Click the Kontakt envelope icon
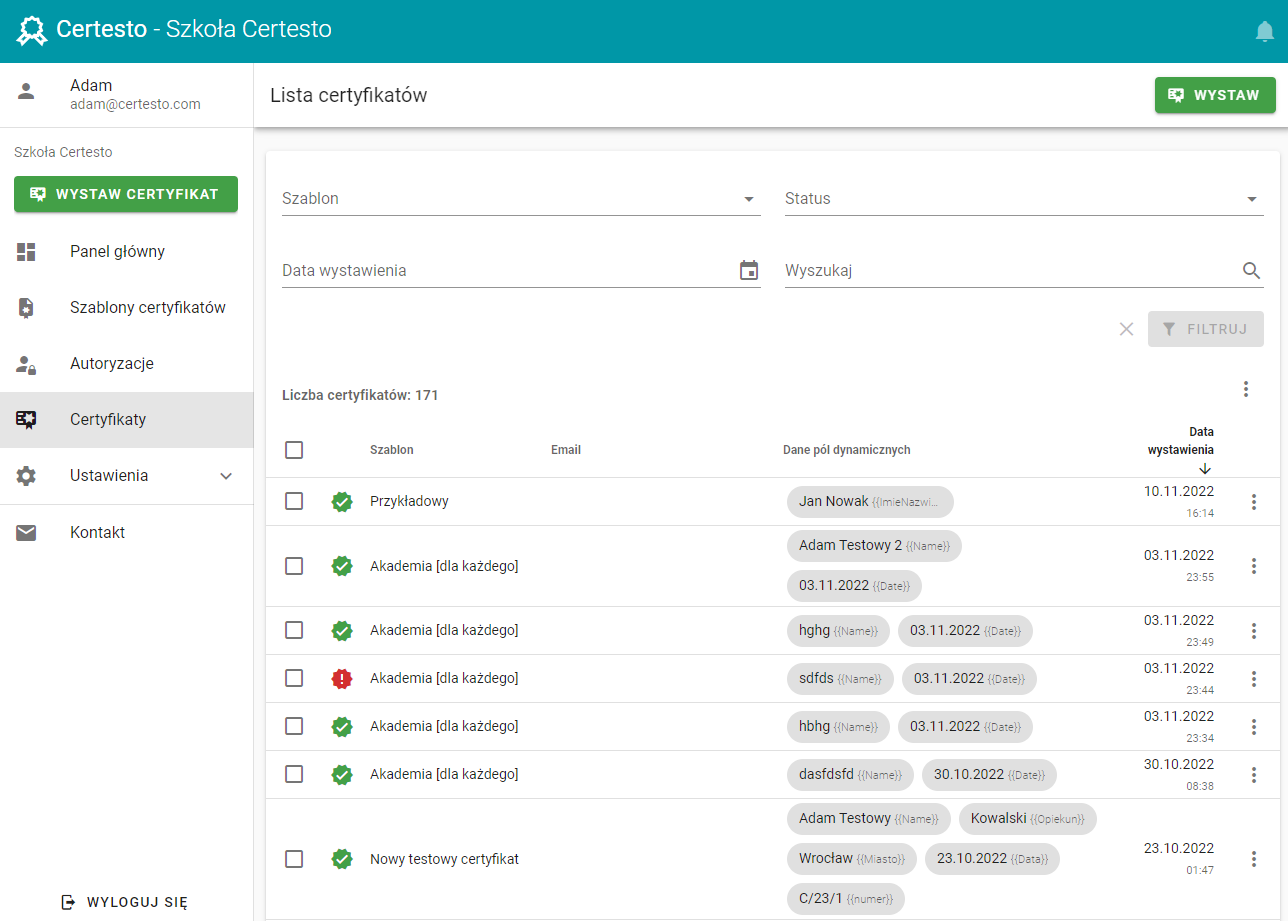 (x=26, y=533)
